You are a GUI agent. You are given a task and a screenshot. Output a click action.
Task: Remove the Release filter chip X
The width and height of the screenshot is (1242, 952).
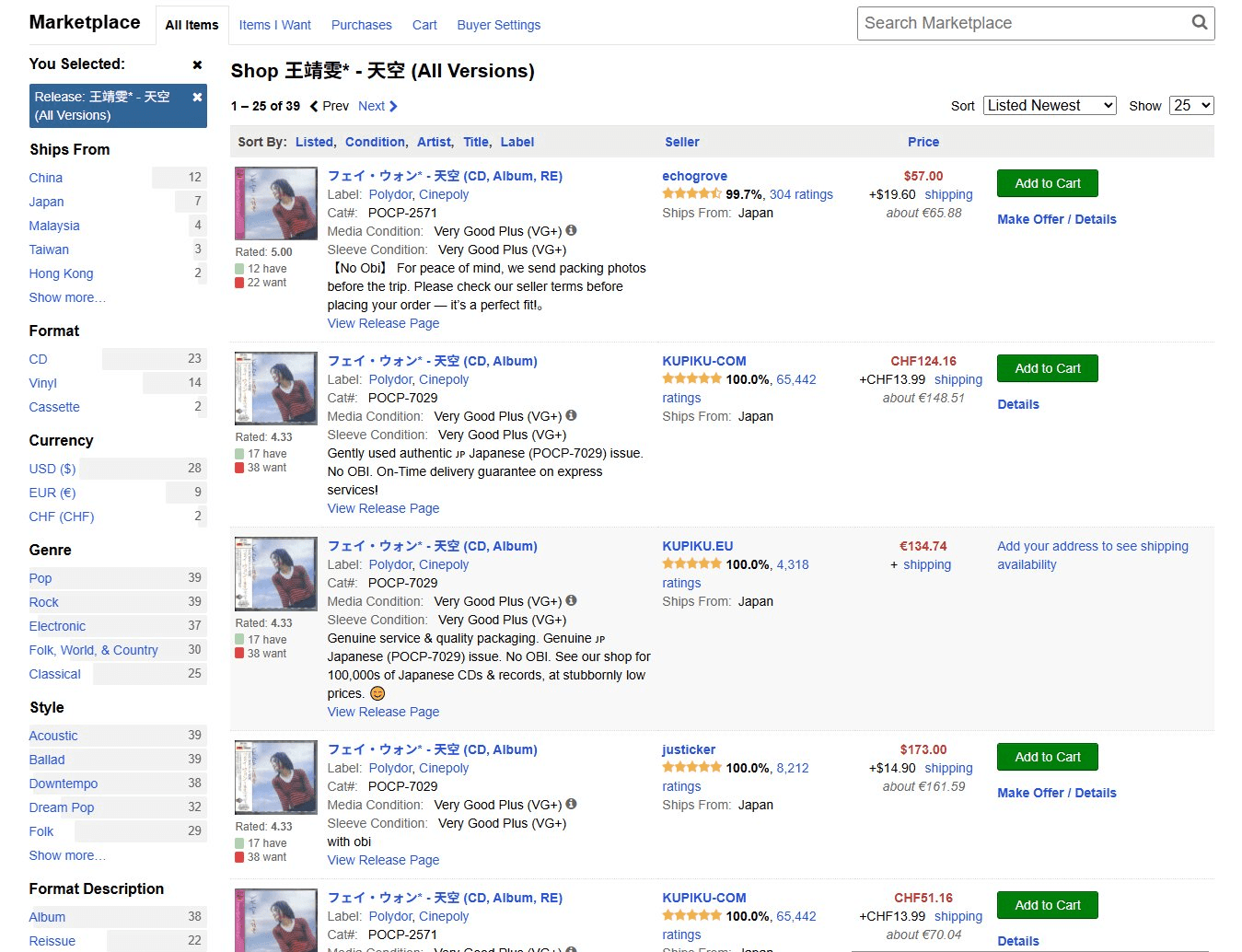tap(197, 97)
